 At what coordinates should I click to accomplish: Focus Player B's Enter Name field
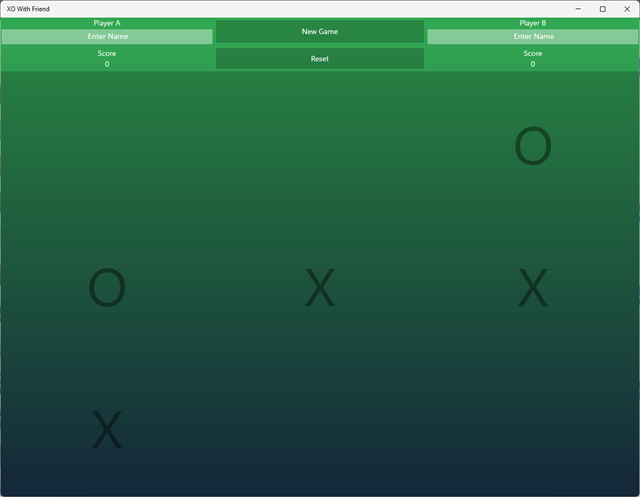click(533, 36)
